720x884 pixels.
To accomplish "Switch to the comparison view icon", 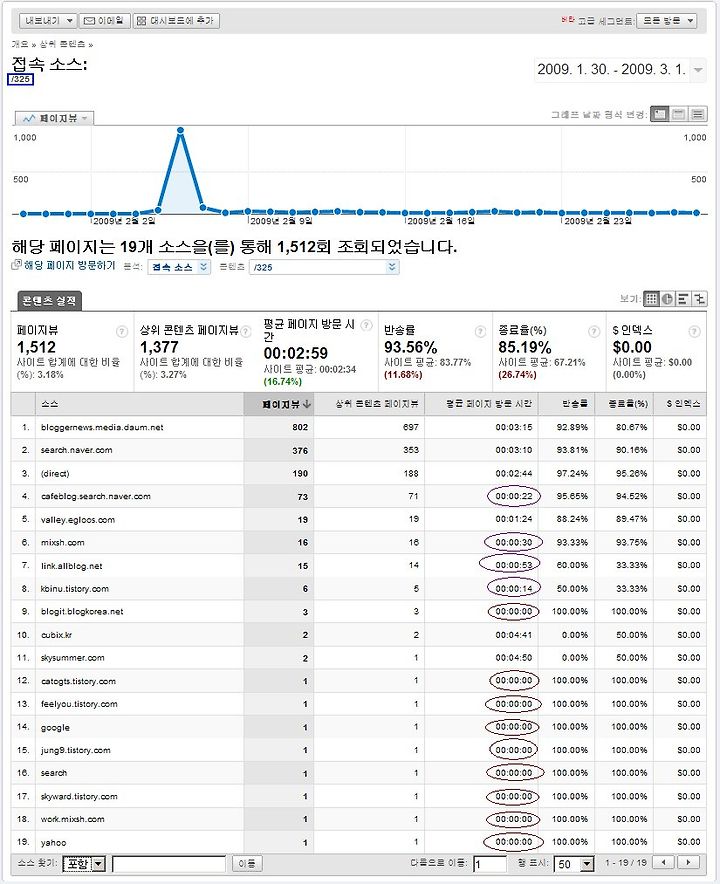I will tap(699, 299).
